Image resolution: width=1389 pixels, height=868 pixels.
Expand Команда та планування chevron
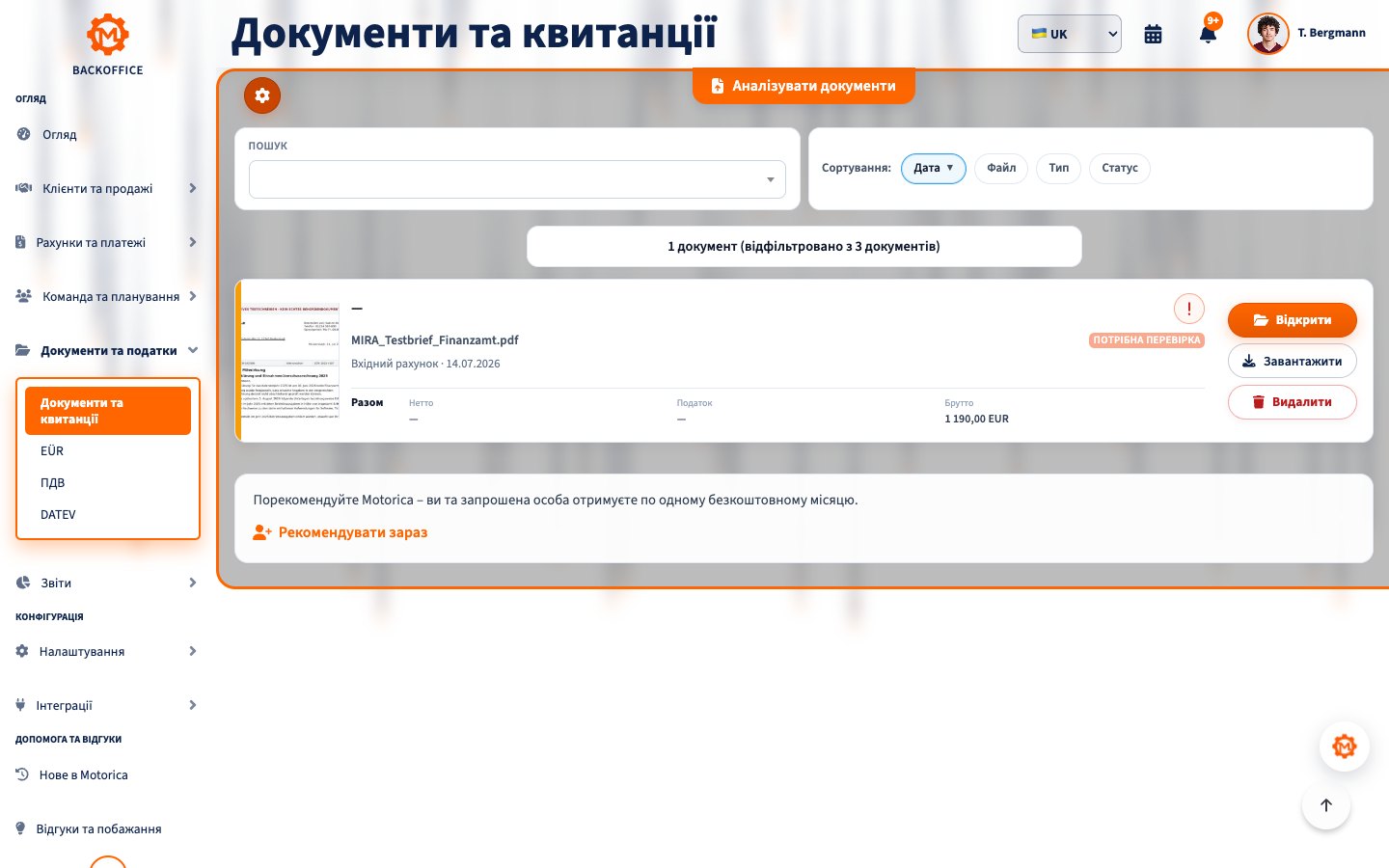(193, 296)
